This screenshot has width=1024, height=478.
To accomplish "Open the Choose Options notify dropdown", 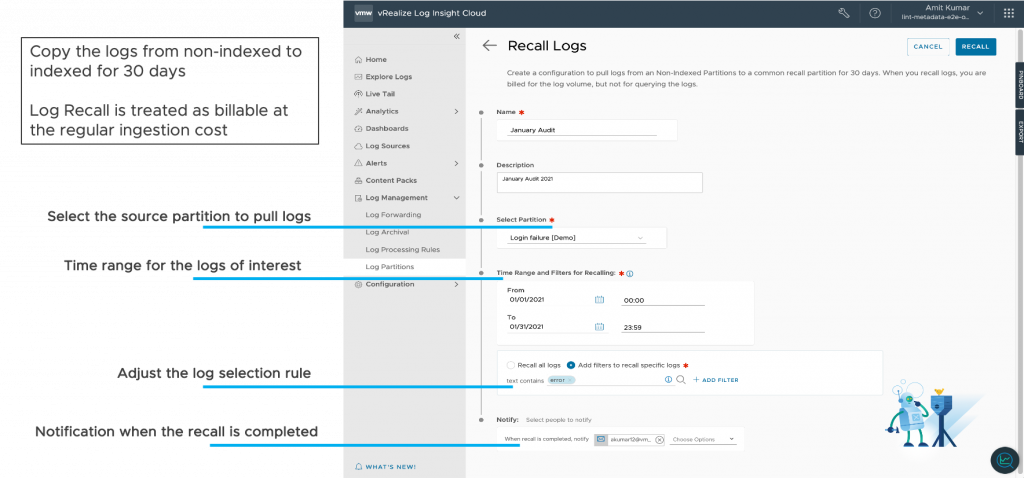I will coord(703,439).
